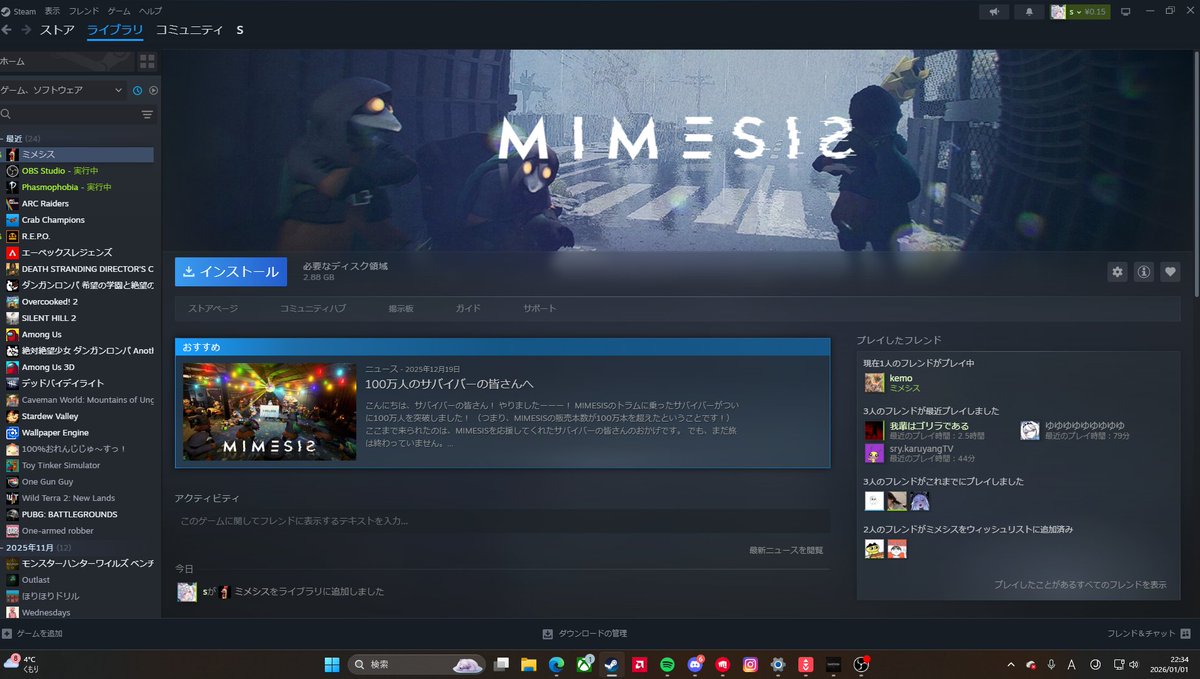Click the Add Game plus icon
The image size is (1200, 679).
coord(7,634)
